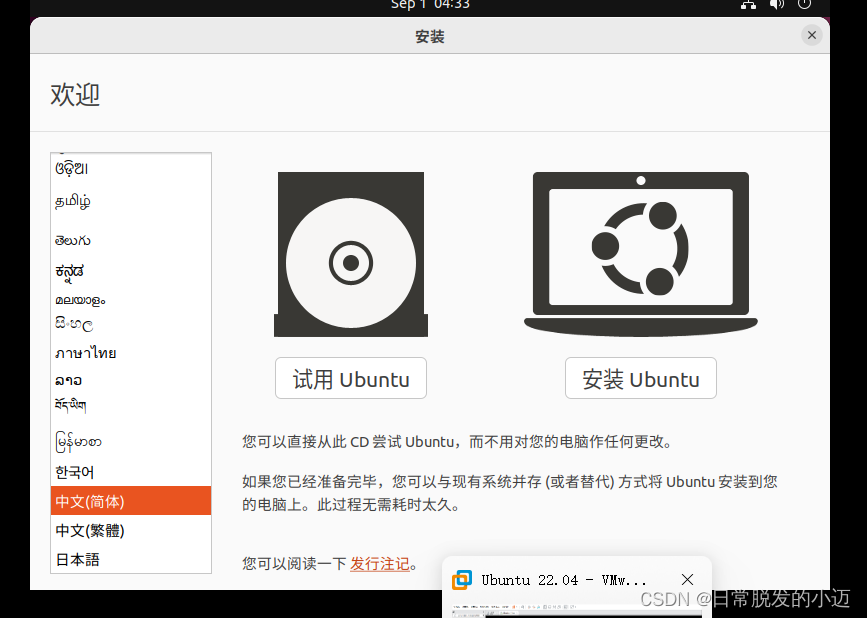Image resolution: width=867 pixels, height=618 pixels.
Task: Open the power icon in top bar
Action: click(804, 4)
